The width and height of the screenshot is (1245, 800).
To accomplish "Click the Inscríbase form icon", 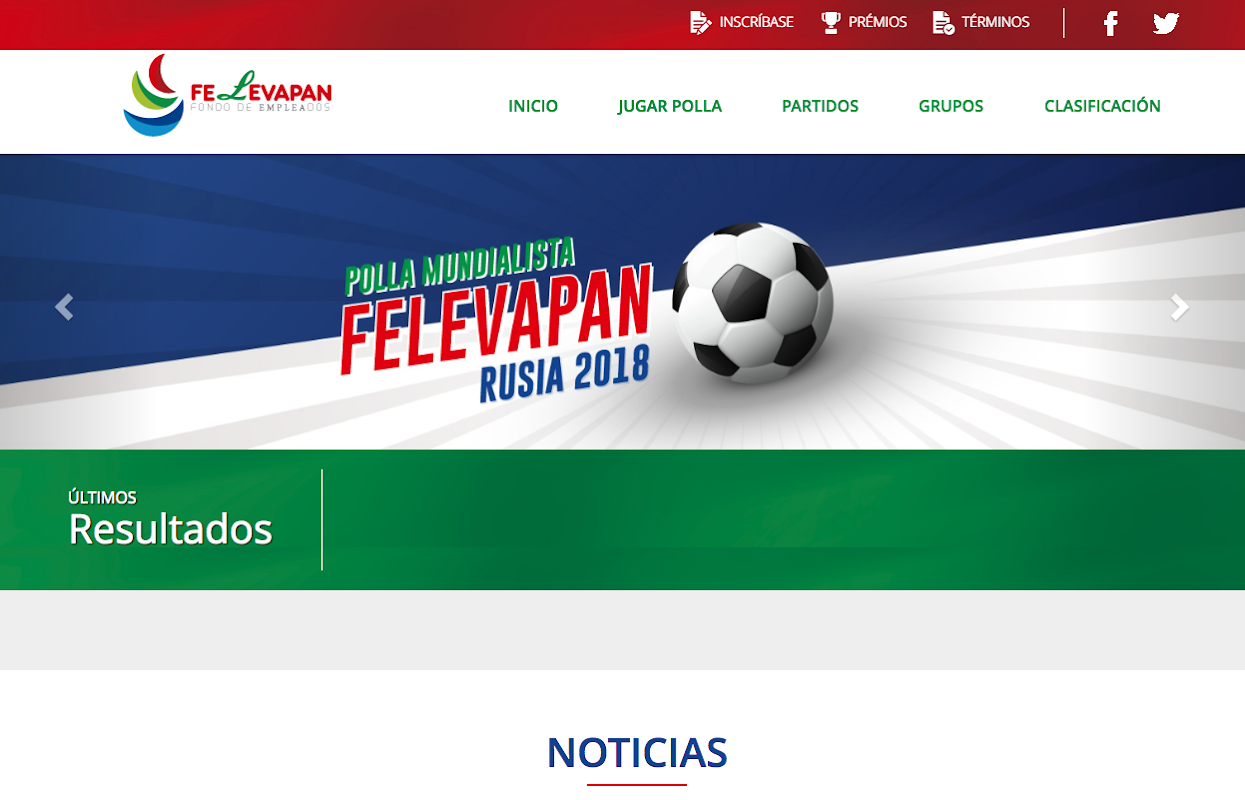I will point(701,22).
